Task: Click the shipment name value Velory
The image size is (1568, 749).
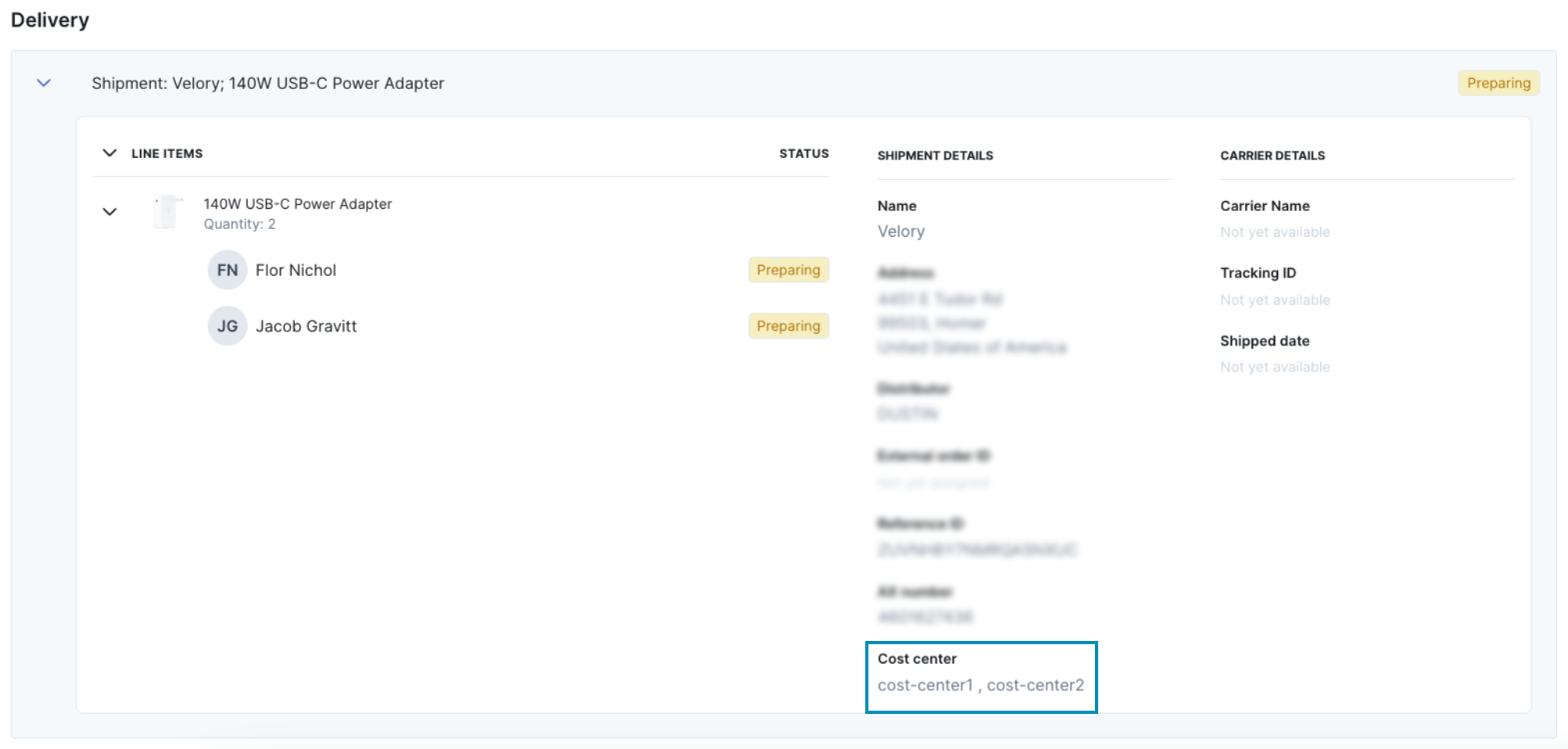Action: pyautogui.click(x=900, y=231)
